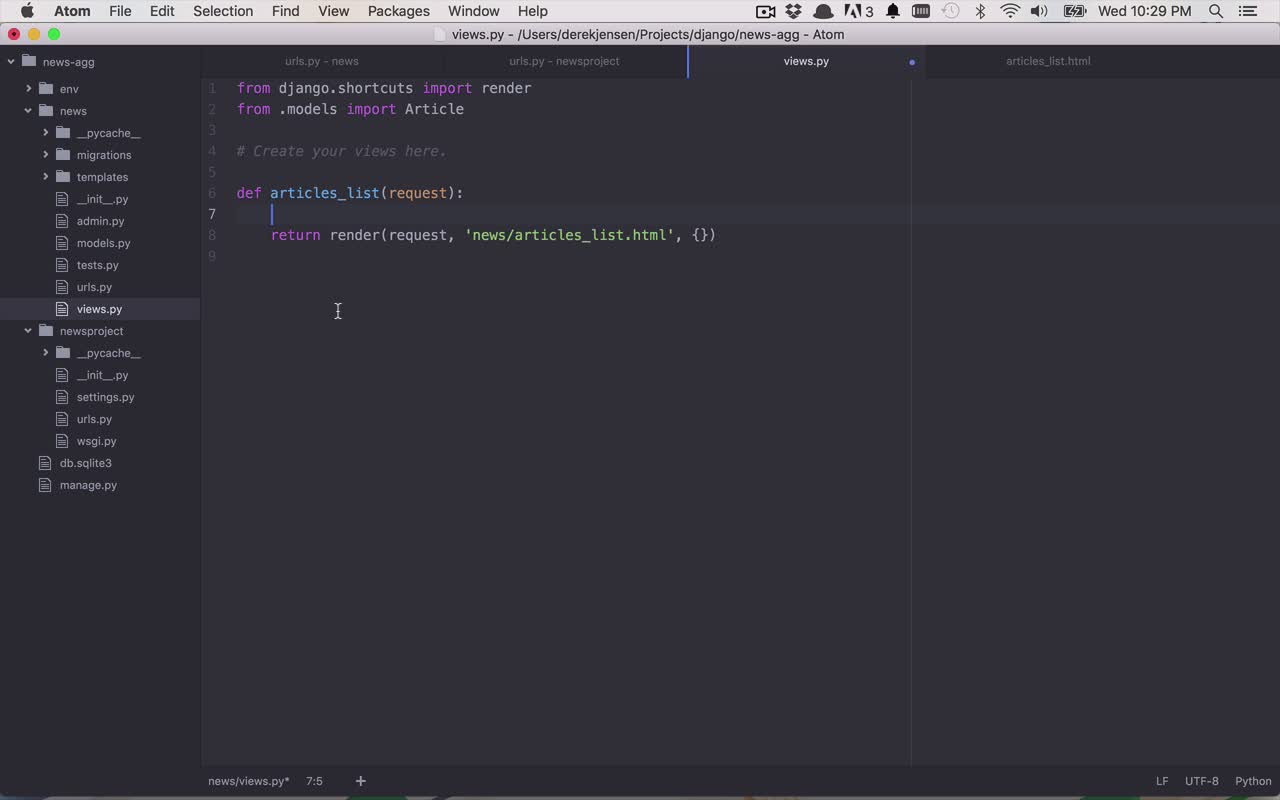The width and height of the screenshot is (1280, 800).
Task: Open the Atom application menu
Action: click(x=72, y=11)
